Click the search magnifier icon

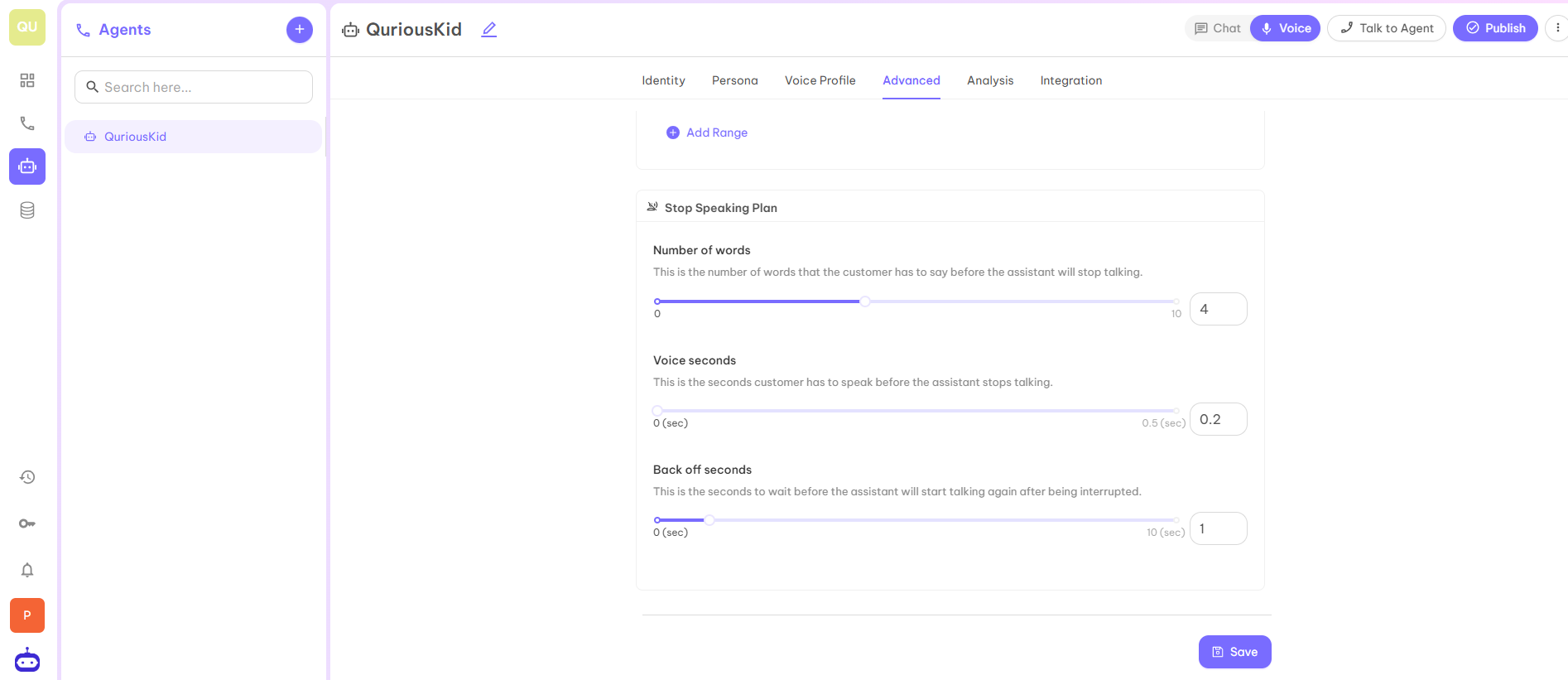pyautogui.click(x=93, y=87)
